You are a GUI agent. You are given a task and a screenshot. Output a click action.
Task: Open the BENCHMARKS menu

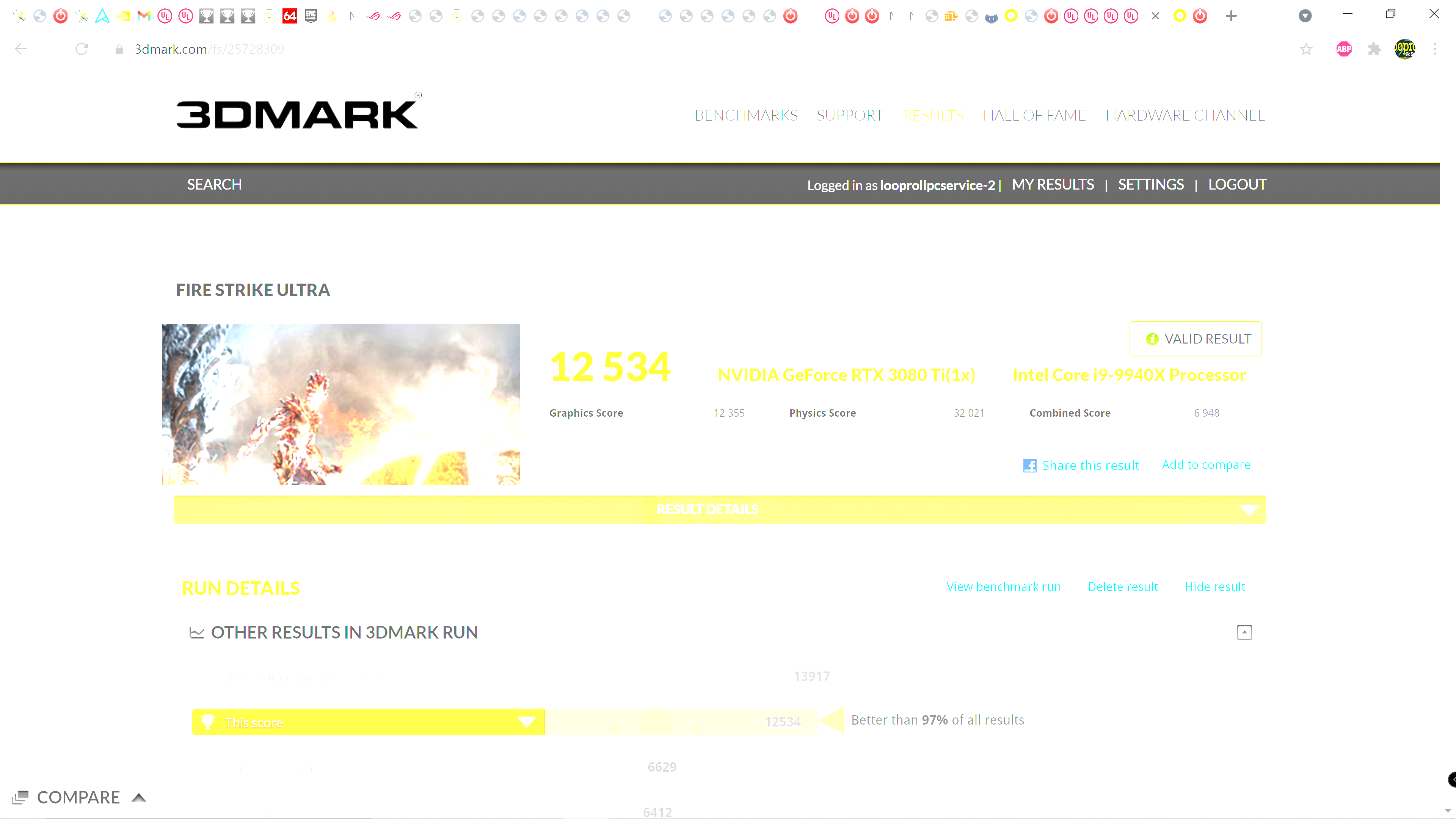click(x=746, y=115)
